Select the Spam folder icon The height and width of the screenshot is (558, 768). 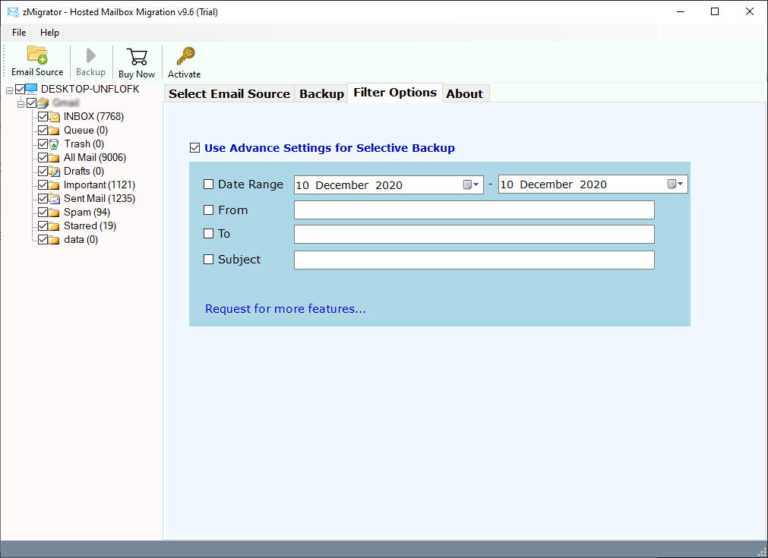(x=54, y=213)
